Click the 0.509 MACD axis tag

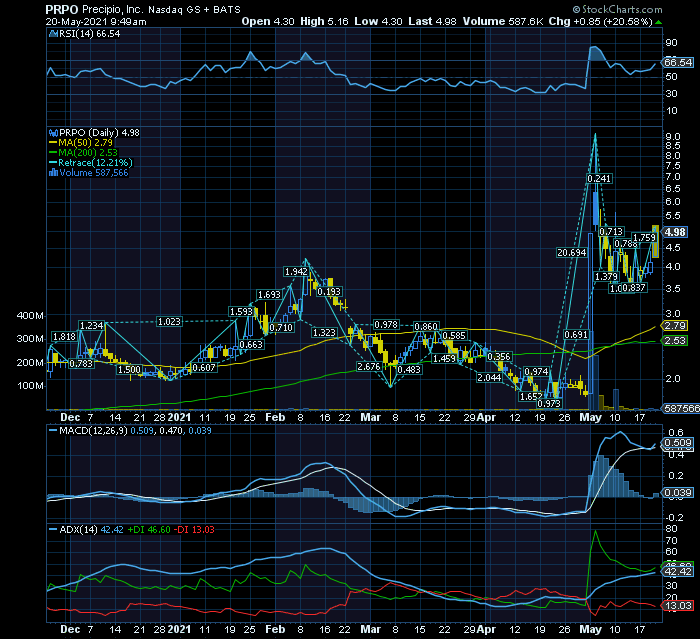point(678,443)
